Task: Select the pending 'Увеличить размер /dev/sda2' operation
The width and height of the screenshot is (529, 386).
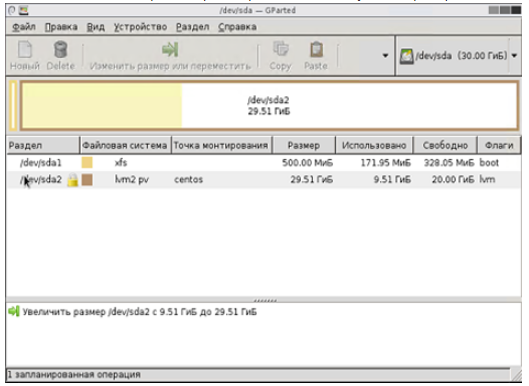Action: coord(140,312)
